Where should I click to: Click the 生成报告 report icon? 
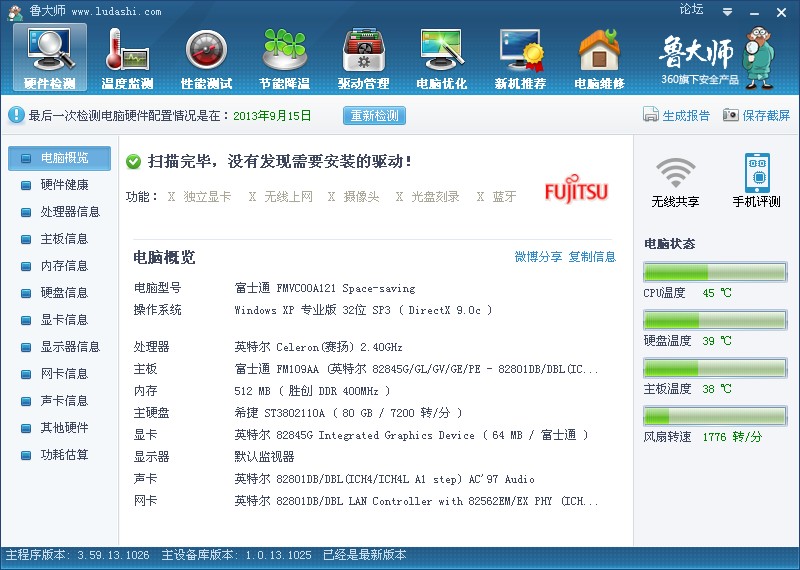pos(651,115)
